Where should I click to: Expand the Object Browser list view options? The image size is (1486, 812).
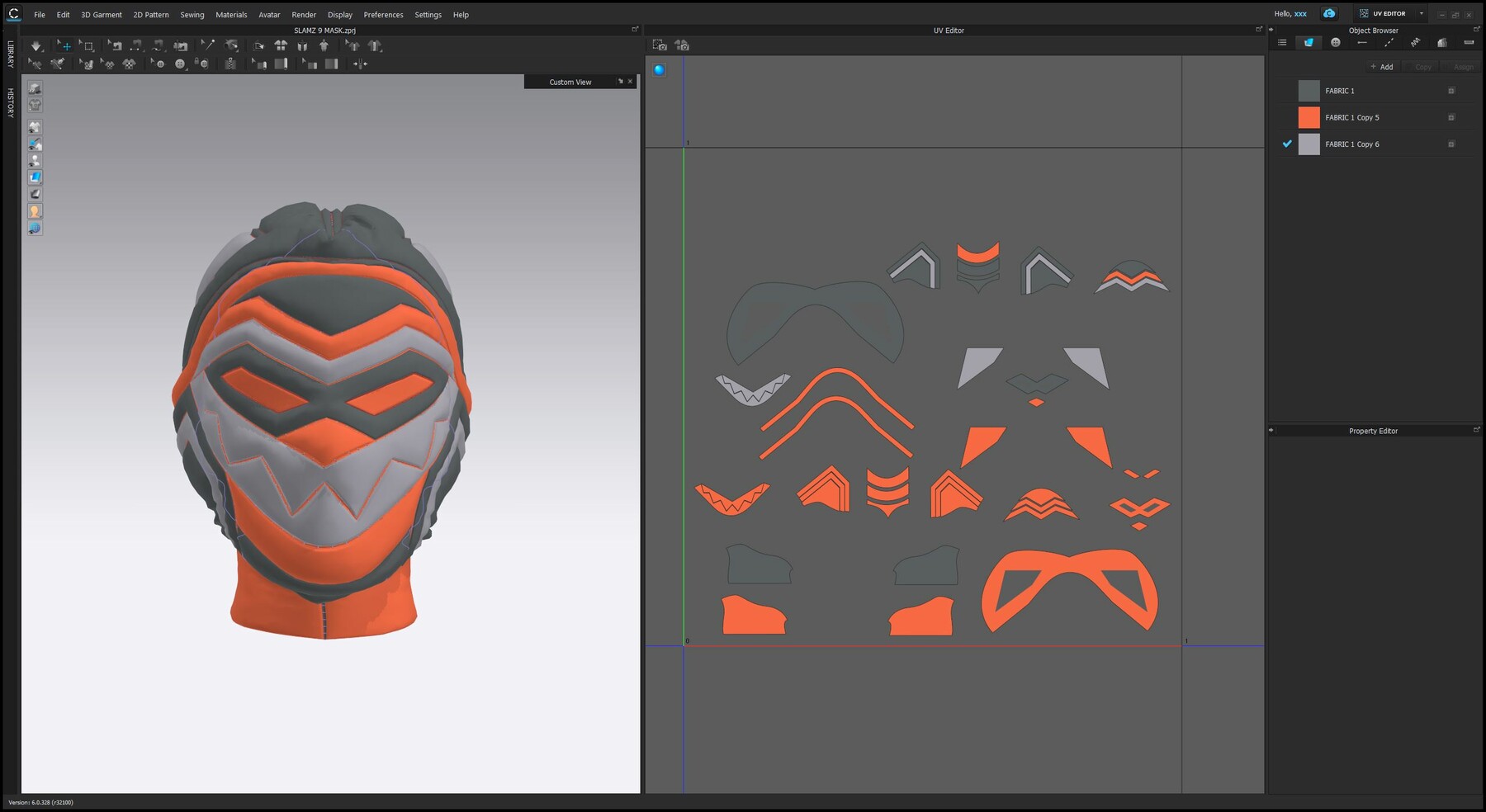1282,42
